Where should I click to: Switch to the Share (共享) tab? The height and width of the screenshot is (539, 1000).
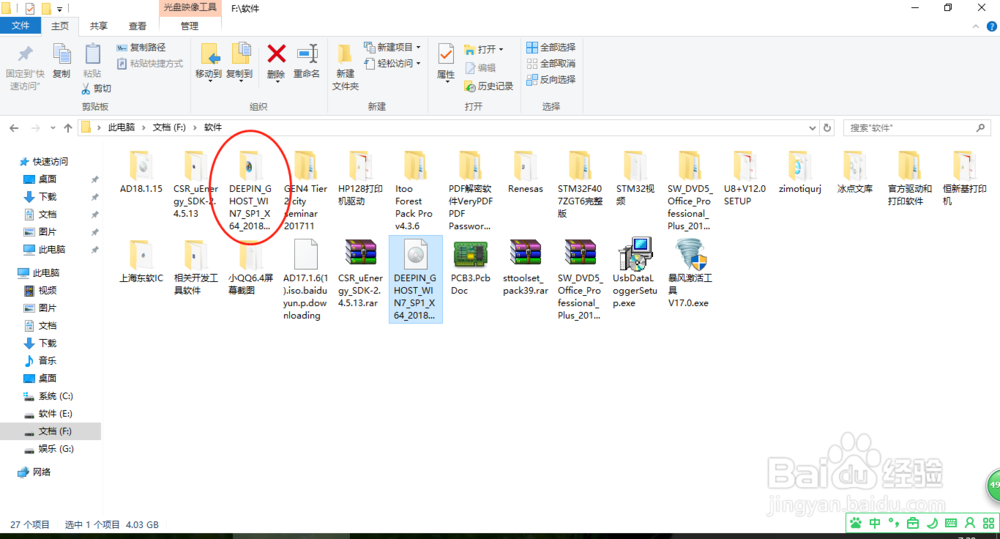(x=98, y=26)
